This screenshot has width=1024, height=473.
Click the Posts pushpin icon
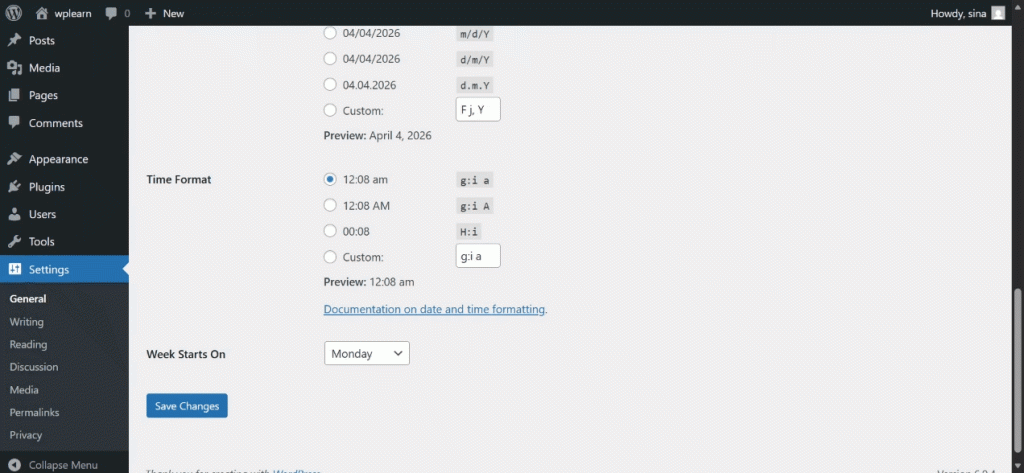14,41
